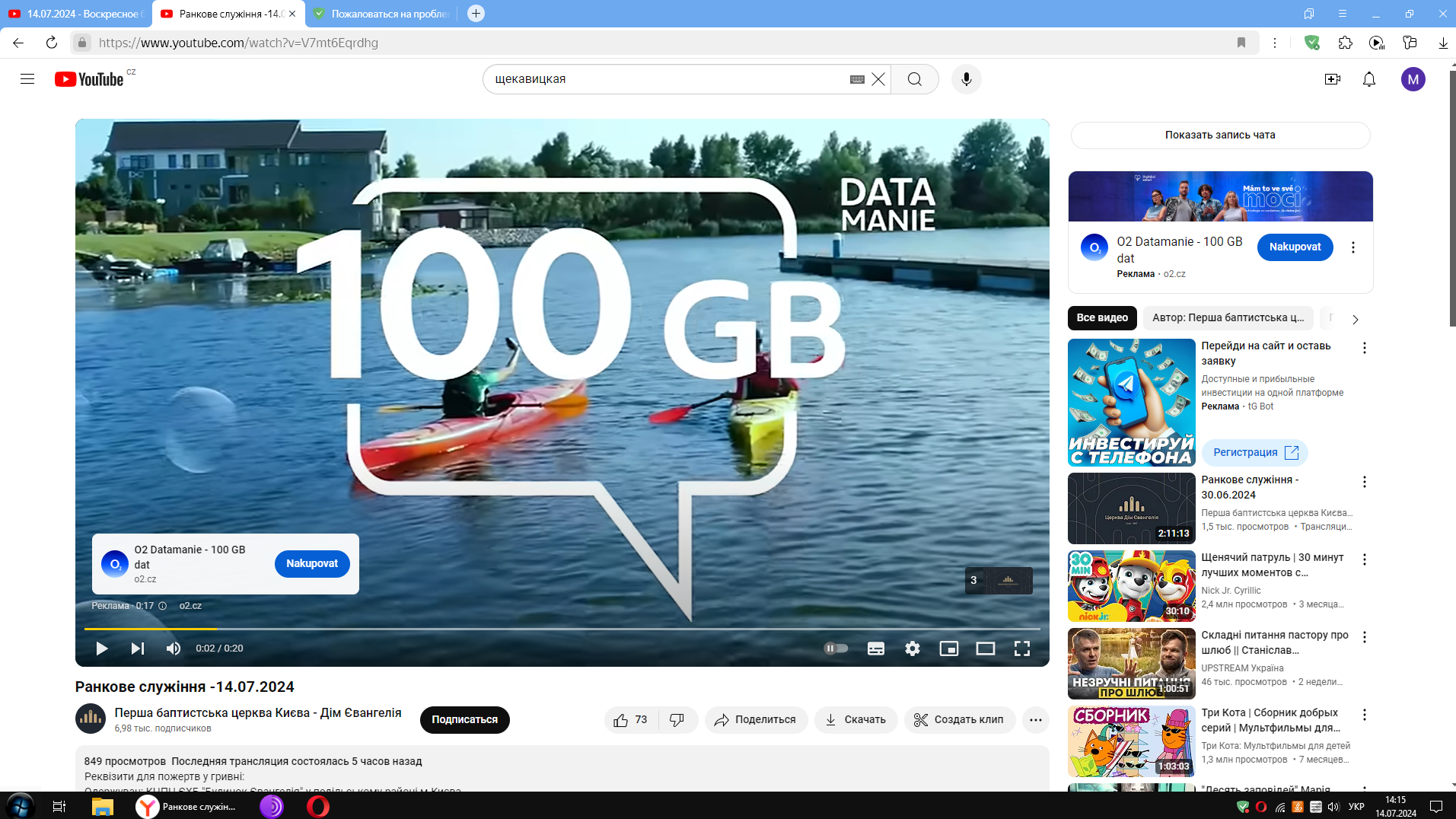Viewport: 1456px width, 819px height.
Task: Click the Create video camera icon
Action: (1332, 78)
